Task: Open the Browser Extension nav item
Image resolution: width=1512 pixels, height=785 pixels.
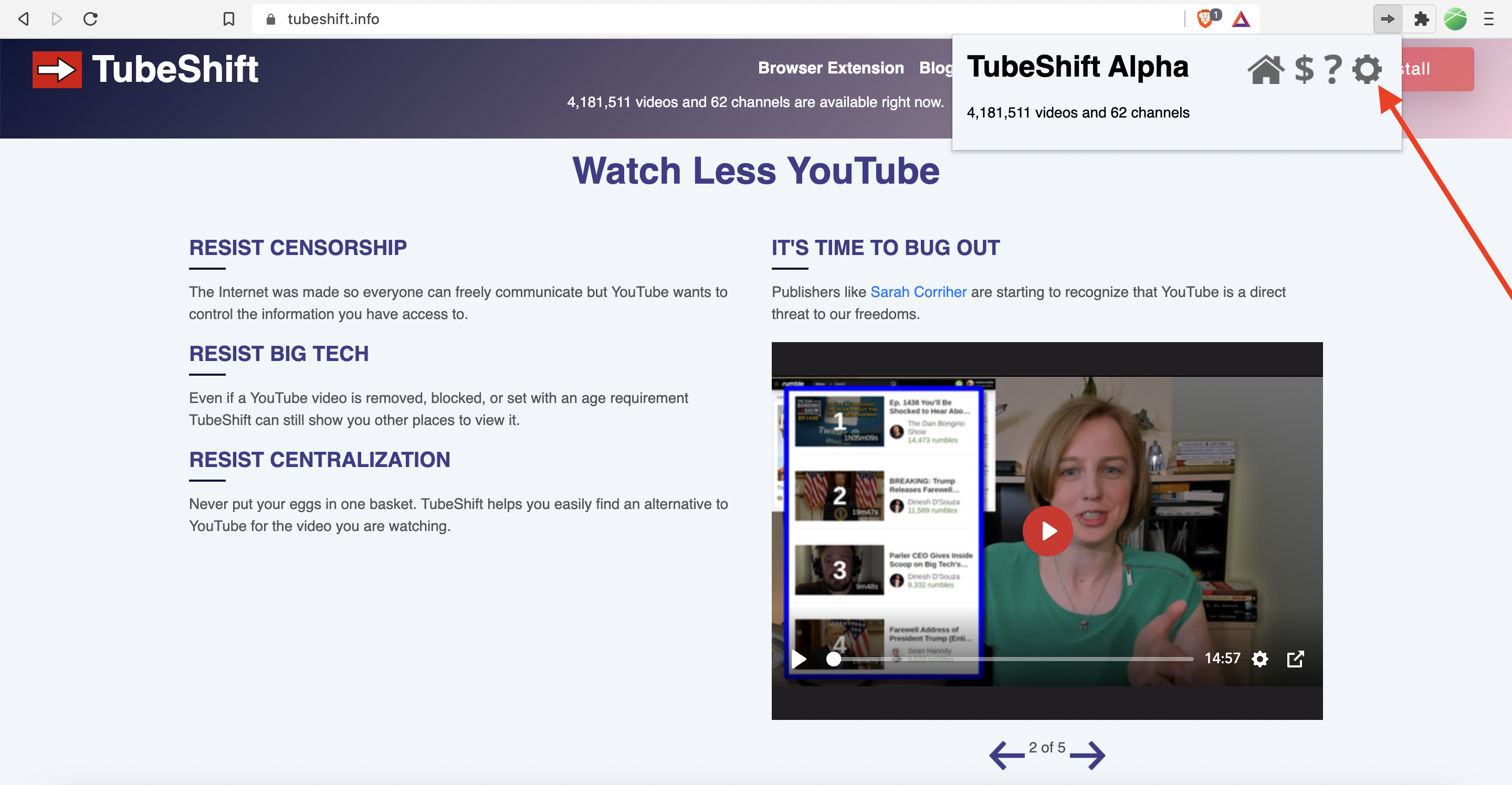Action: (x=831, y=68)
